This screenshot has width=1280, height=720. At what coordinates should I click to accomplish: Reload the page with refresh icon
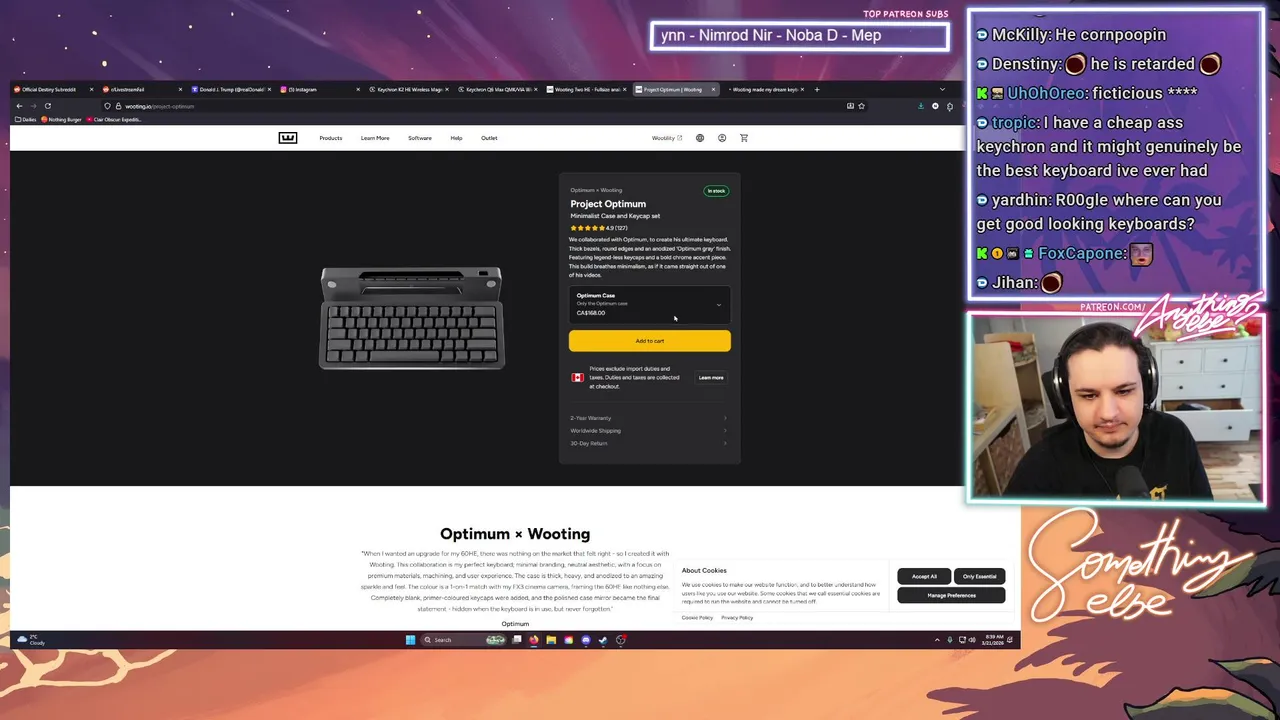47,106
